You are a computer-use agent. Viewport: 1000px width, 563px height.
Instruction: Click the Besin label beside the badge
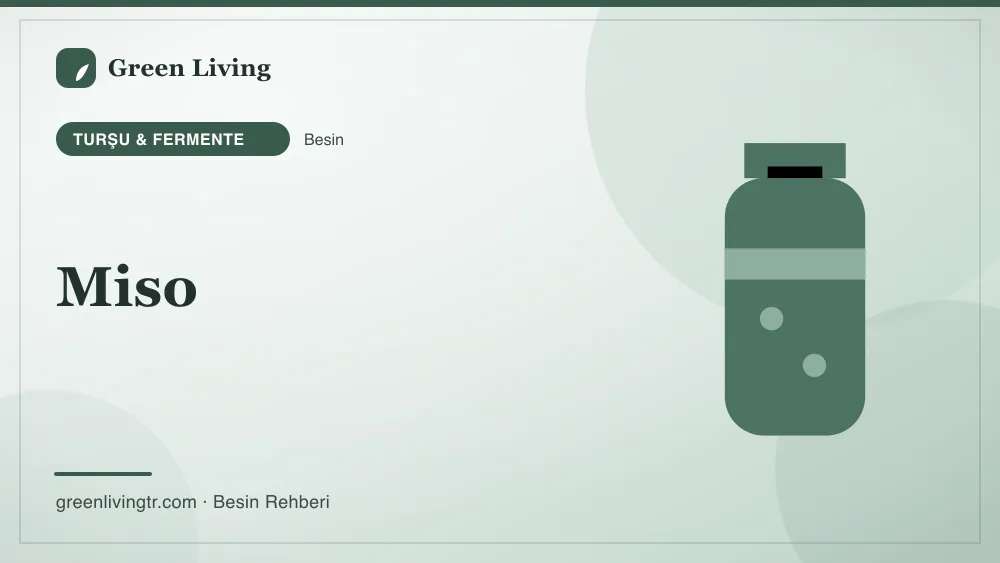pyautogui.click(x=324, y=140)
